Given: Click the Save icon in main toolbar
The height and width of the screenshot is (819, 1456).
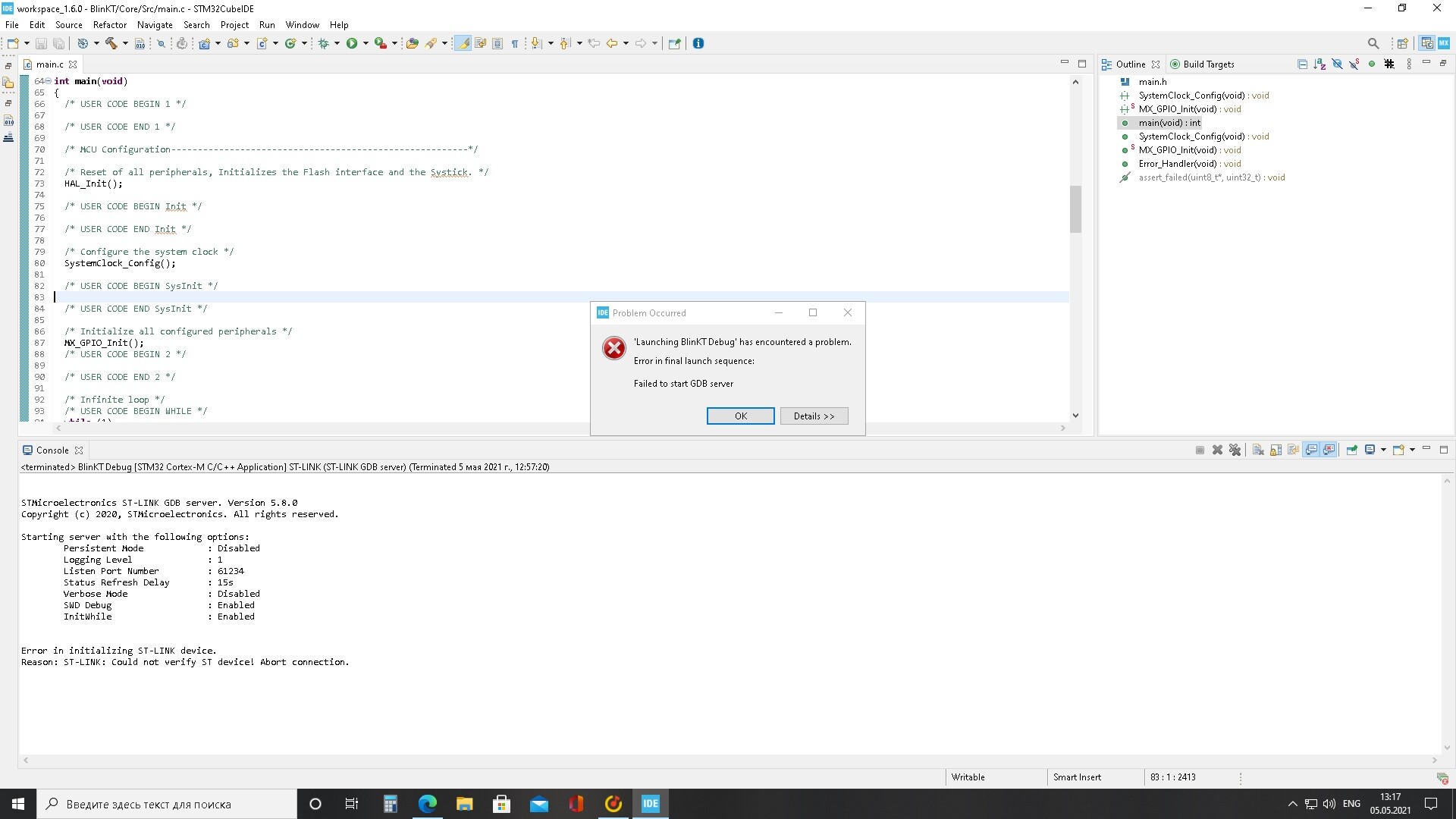Looking at the screenshot, I should click(42, 43).
